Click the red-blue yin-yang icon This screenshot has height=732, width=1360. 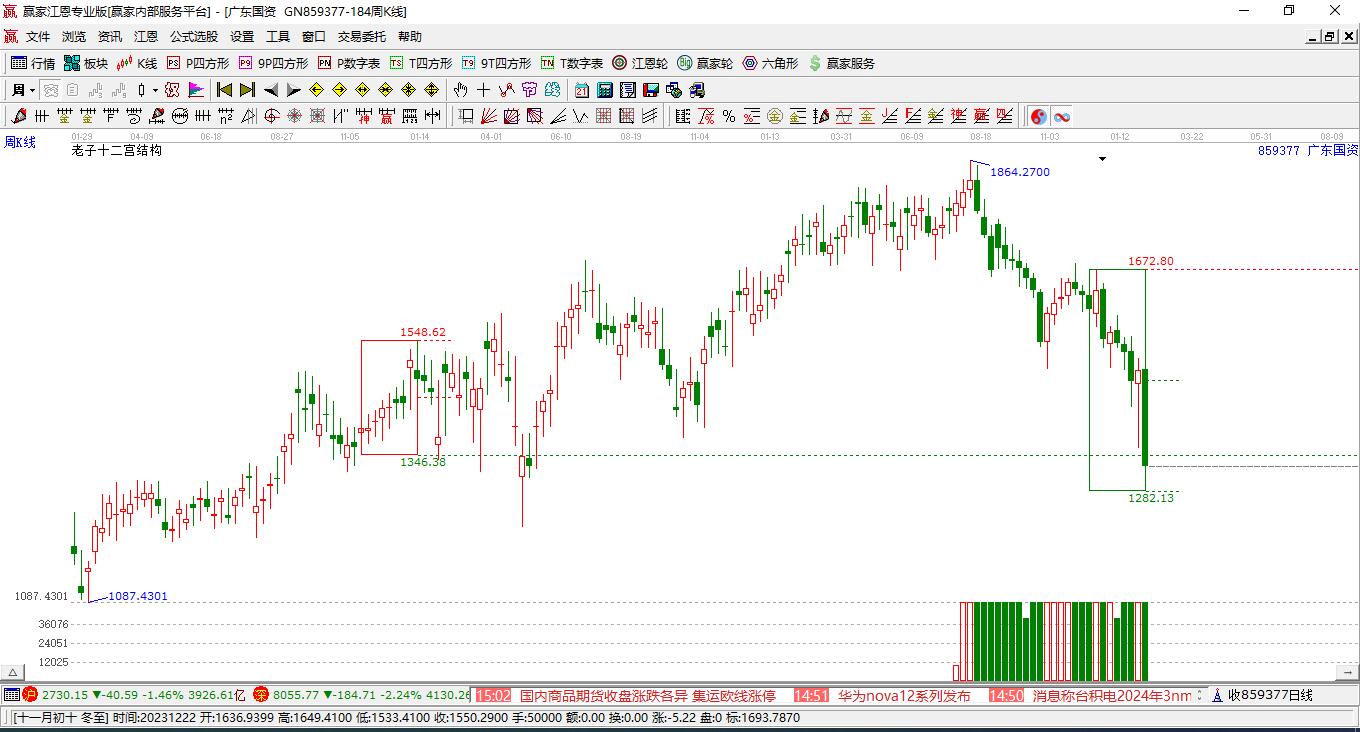[1038, 116]
